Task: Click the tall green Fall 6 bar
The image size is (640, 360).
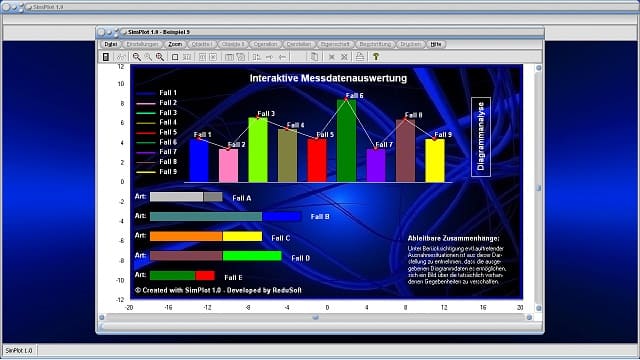Action: coord(346,141)
